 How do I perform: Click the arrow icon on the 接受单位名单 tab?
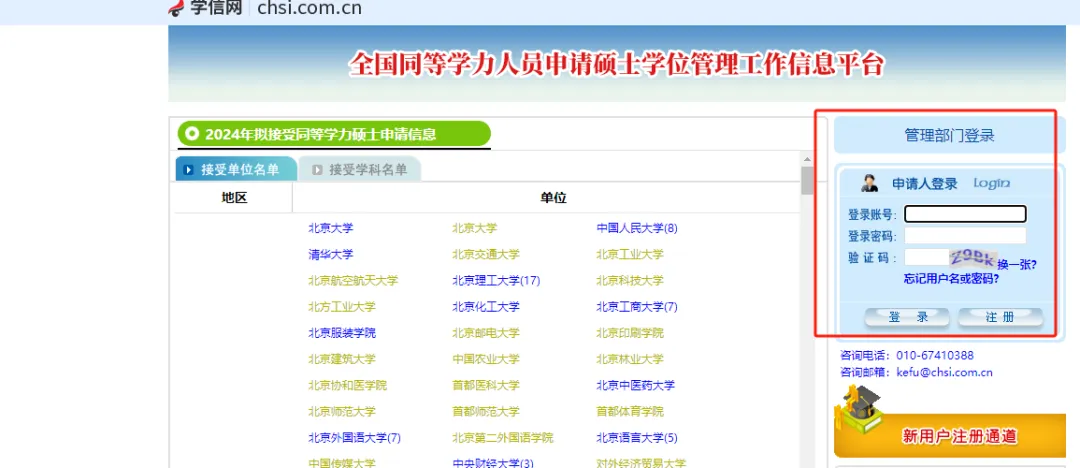[x=188, y=170]
